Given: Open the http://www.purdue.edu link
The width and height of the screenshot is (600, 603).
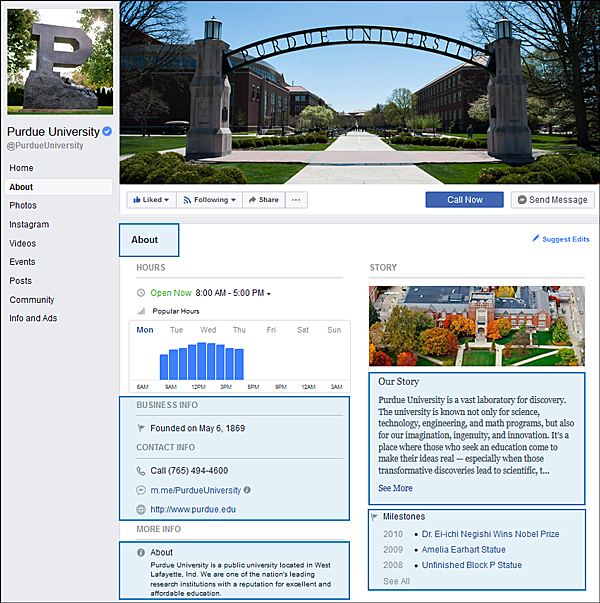Looking at the screenshot, I should point(193,510).
